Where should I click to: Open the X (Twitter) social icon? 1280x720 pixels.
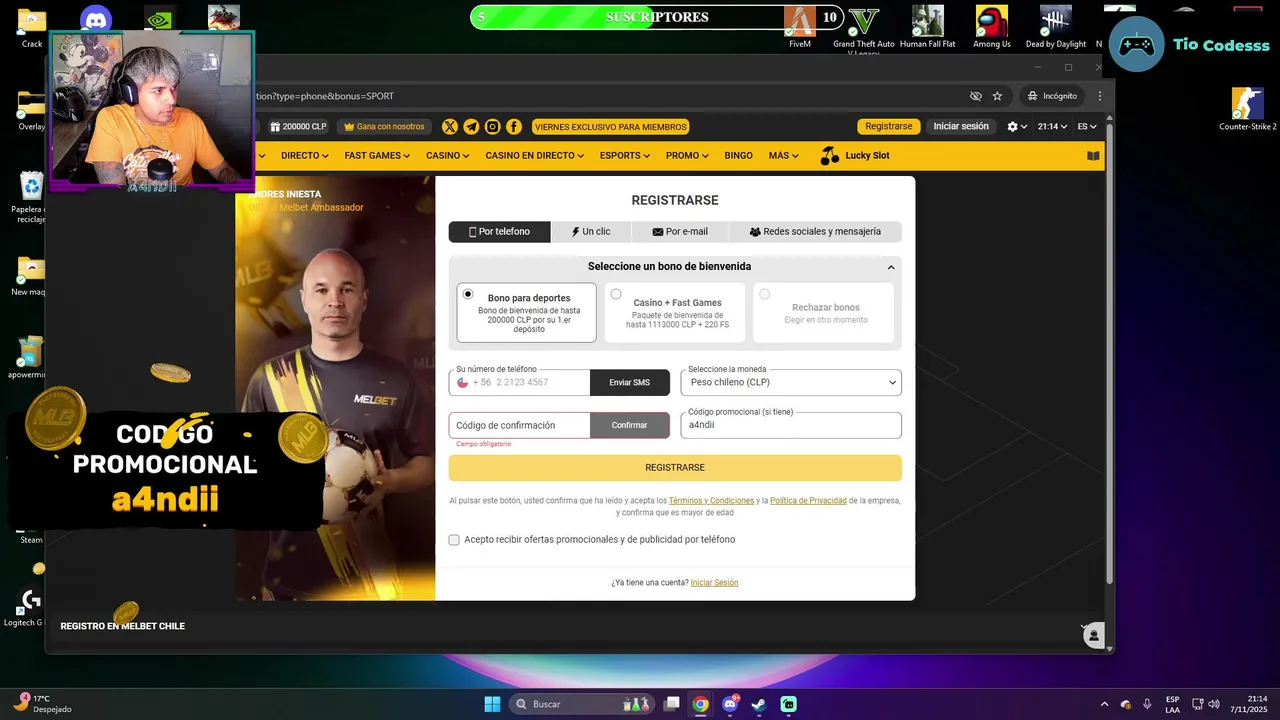pos(450,126)
